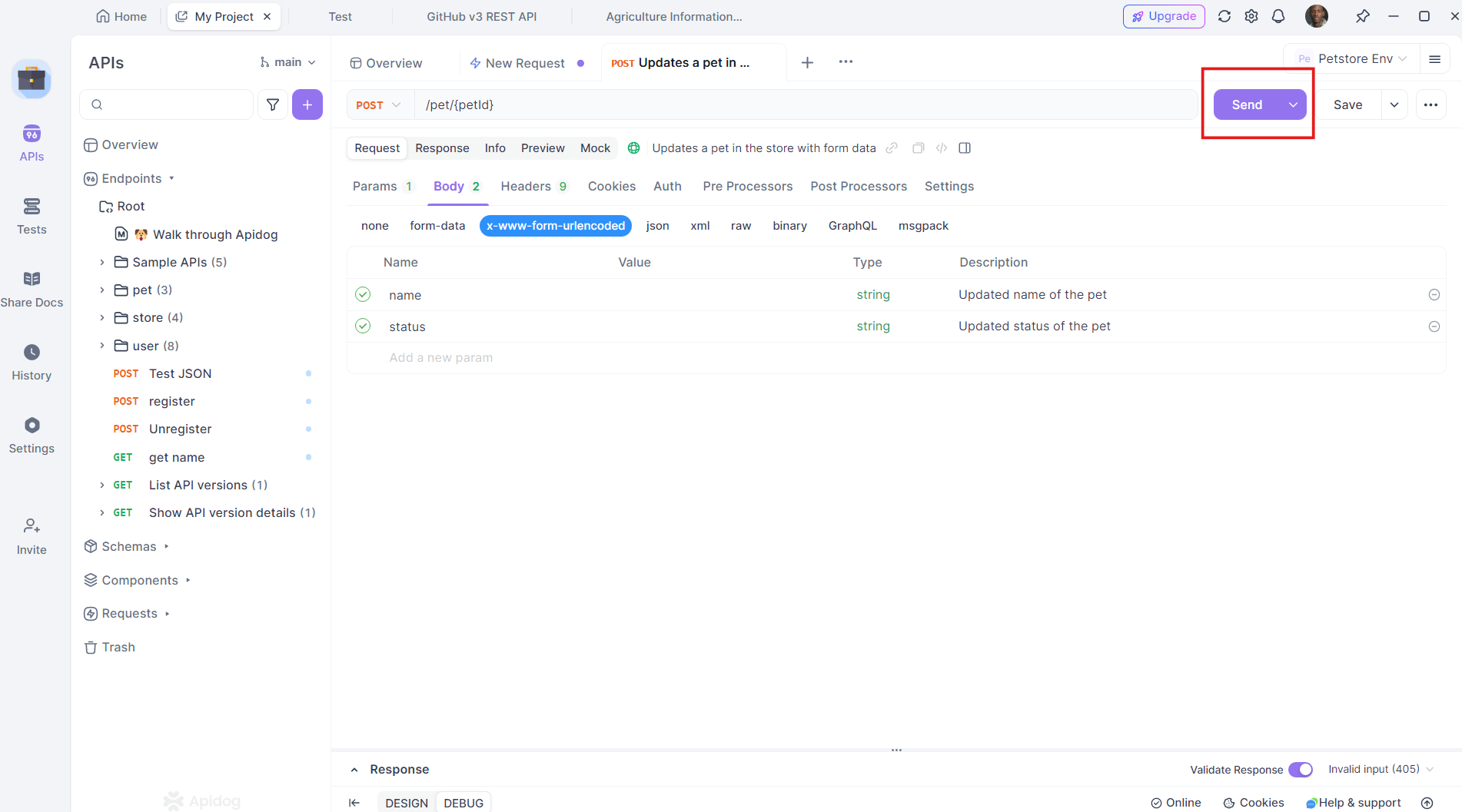
Task: Open the Tests sidebar section
Action: [x=32, y=216]
